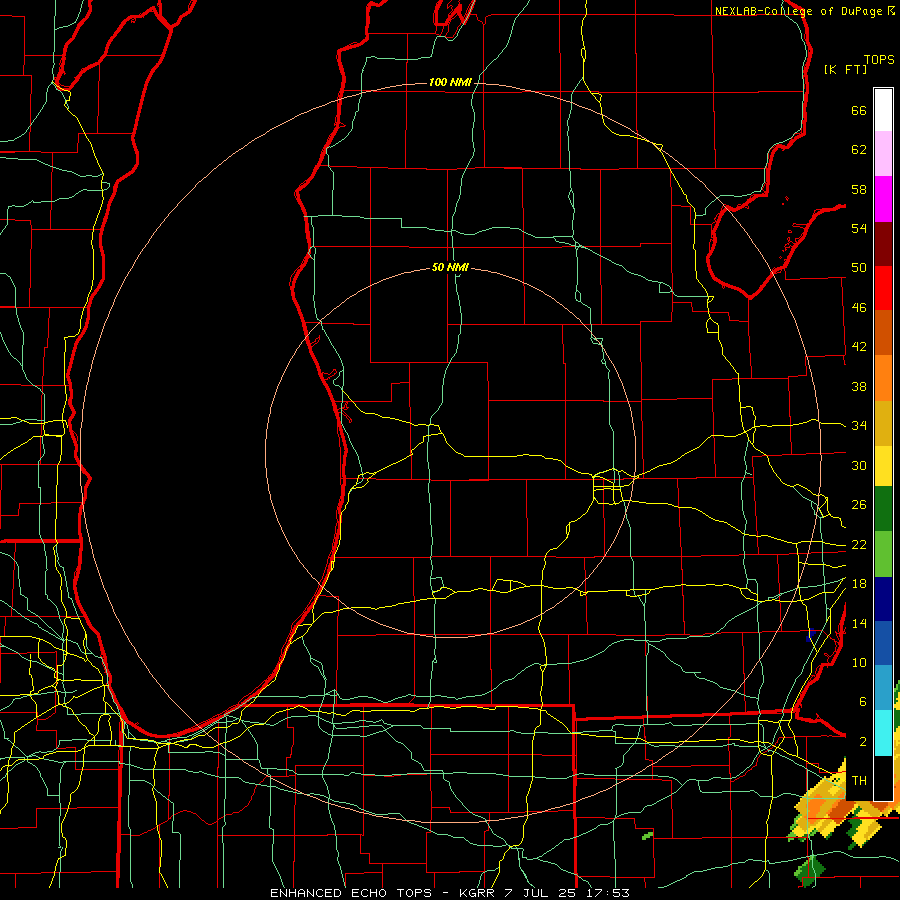Click the legend label 'TH'
Image resolution: width=900 pixels, height=900 pixels.
coord(859,781)
